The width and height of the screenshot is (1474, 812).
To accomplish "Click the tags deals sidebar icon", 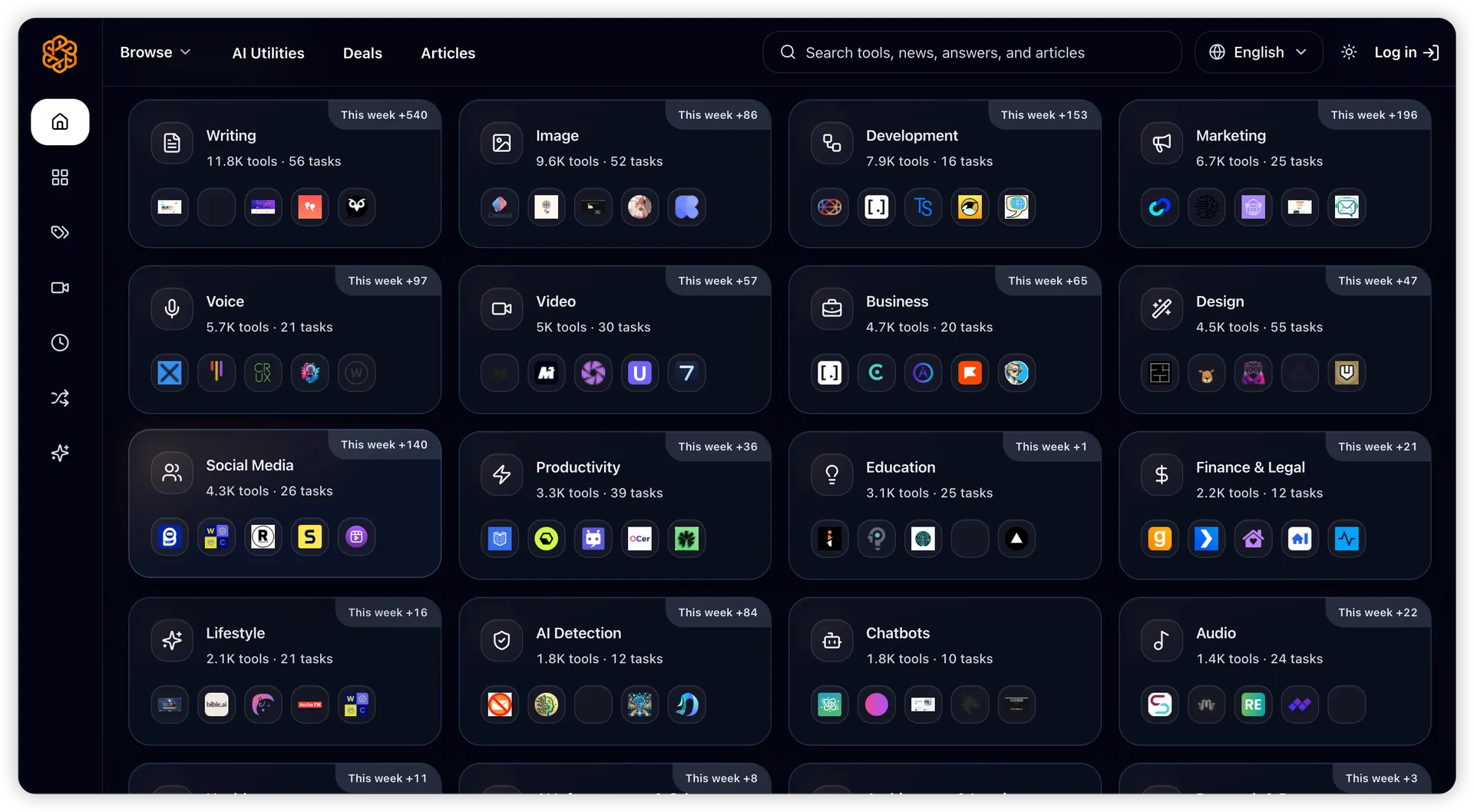I will [60, 233].
